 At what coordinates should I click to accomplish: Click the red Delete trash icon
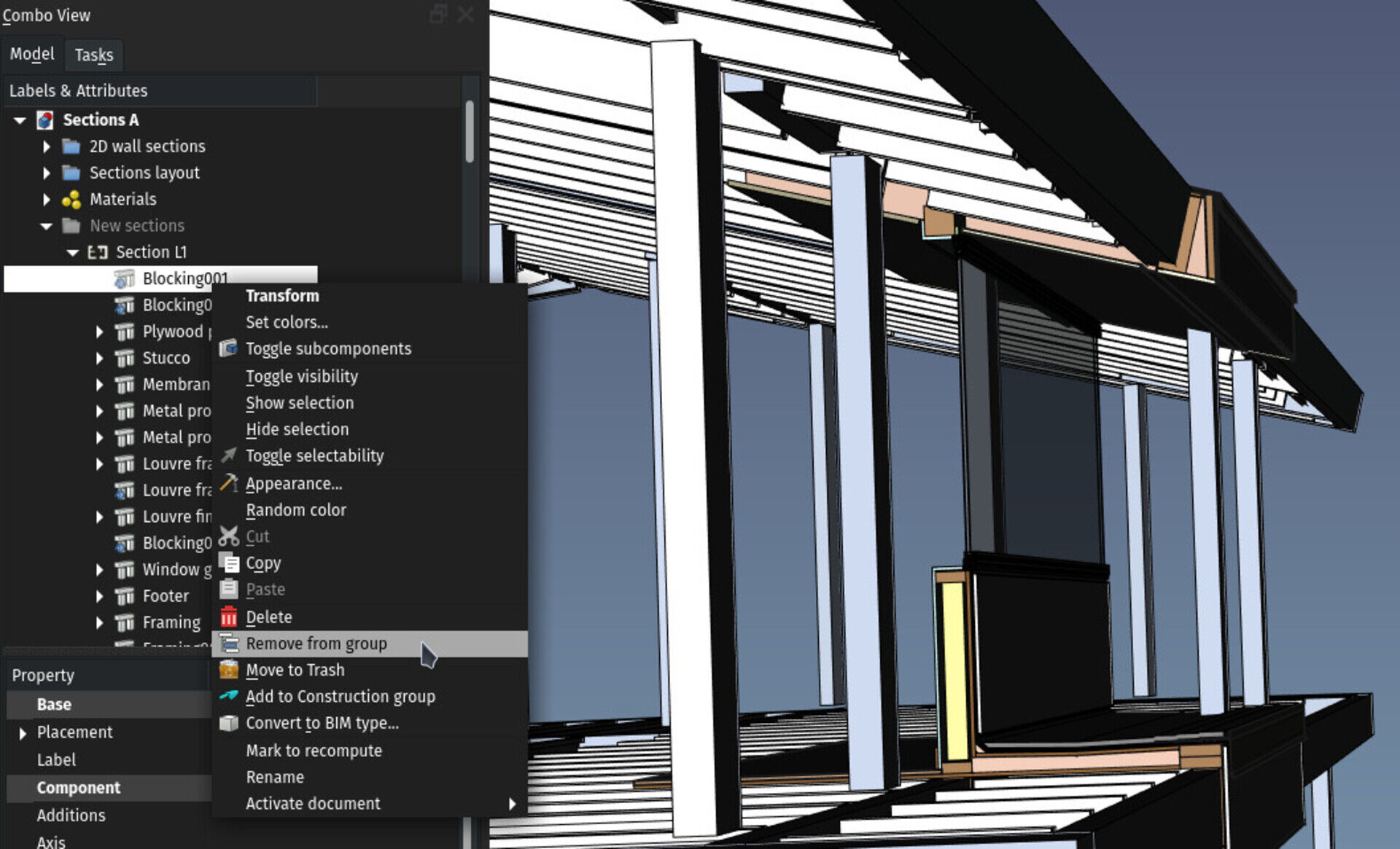point(228,617)
